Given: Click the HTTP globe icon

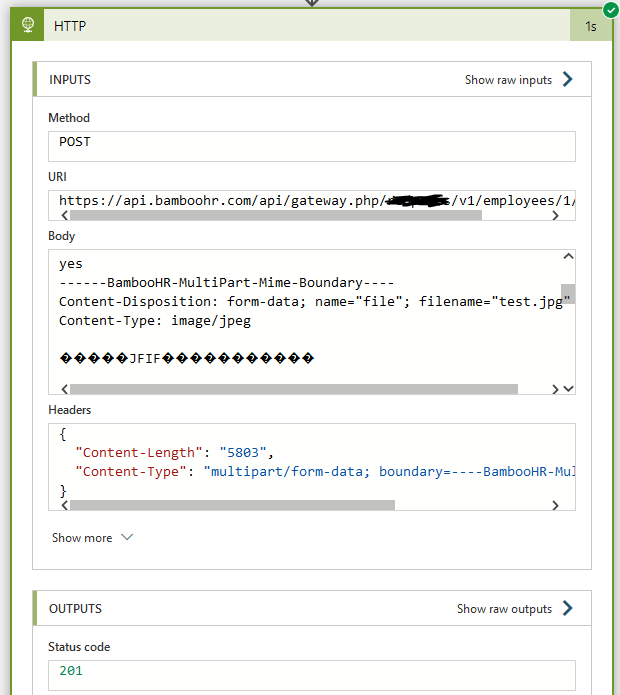Looking at the screenshot, I should pyautogui.click(x=27, y=26).
